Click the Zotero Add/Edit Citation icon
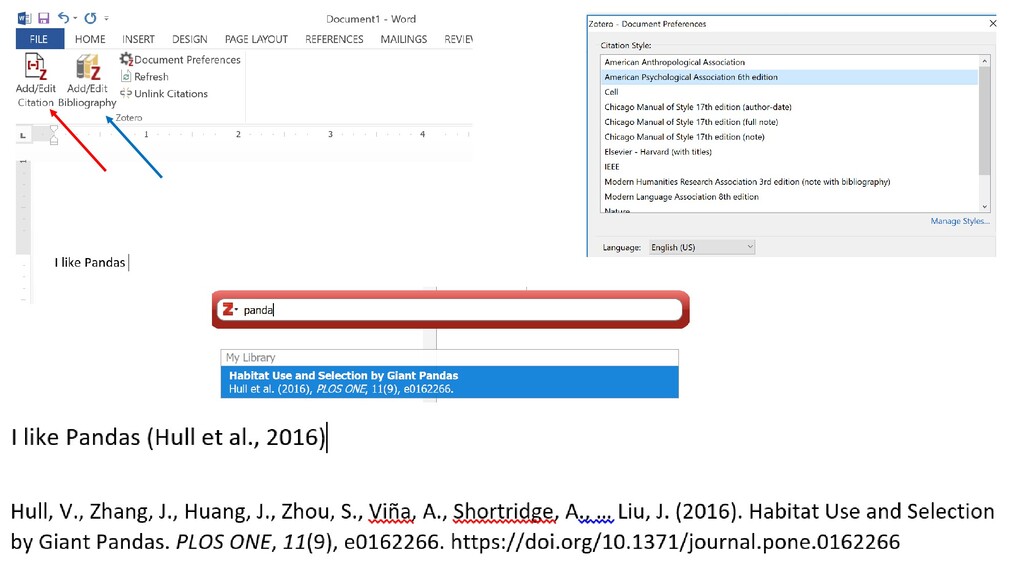Image resolution: width=1024 pixels, height=576 pixels. click(x=35, y=67)
